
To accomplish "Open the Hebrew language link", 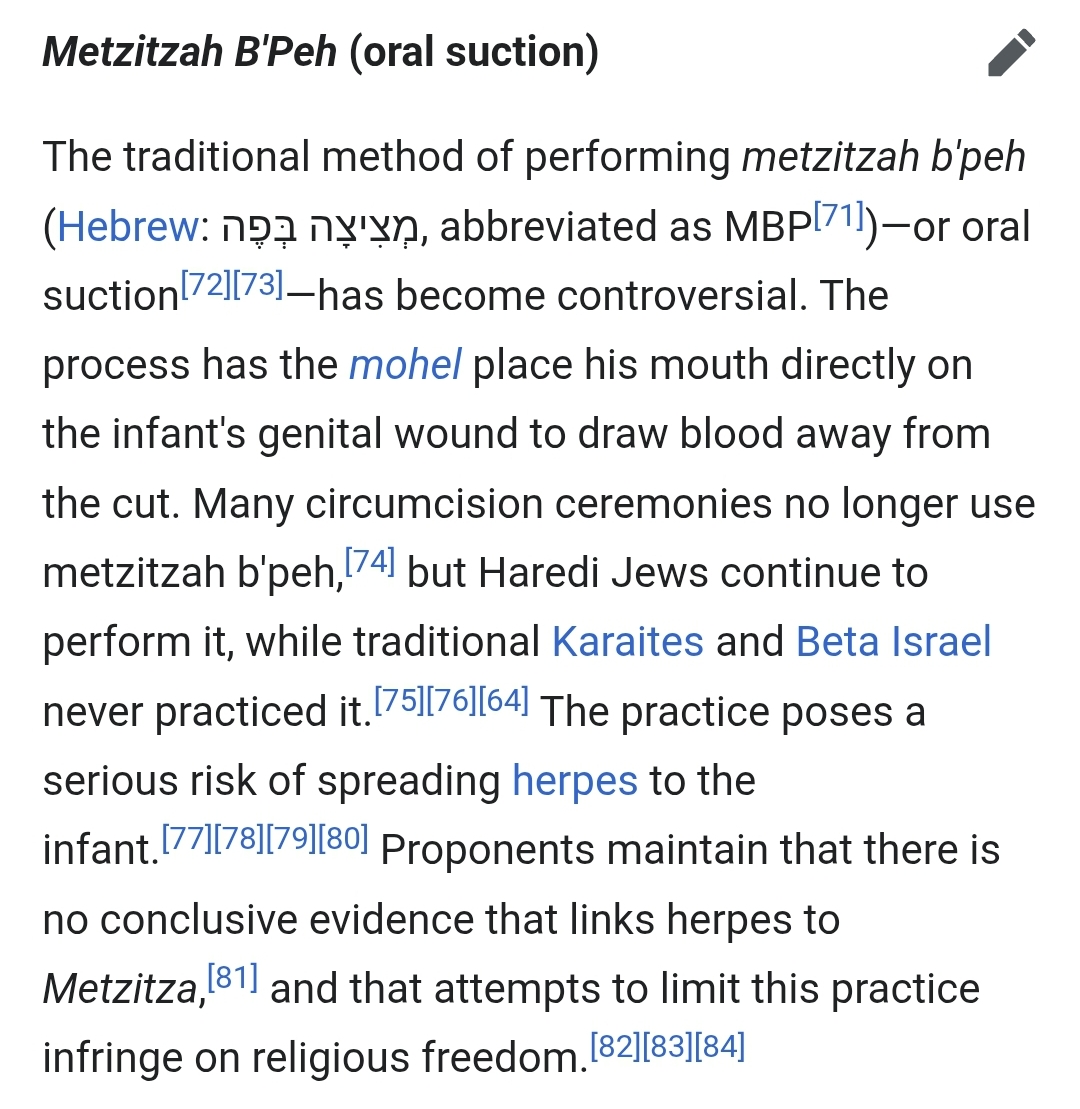I will (127, 226).
